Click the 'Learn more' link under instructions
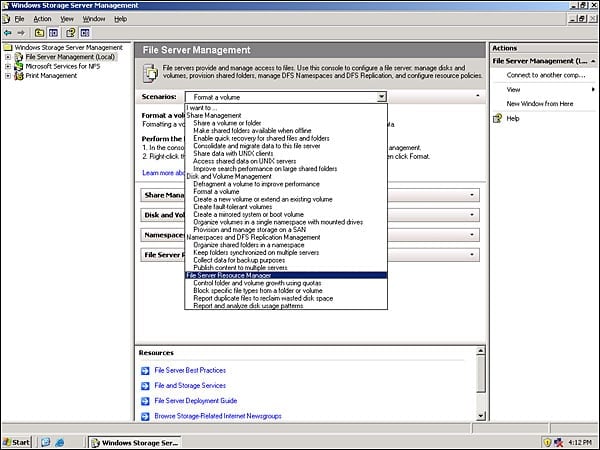This screenshot has width=600, height=450. [163, 173]
